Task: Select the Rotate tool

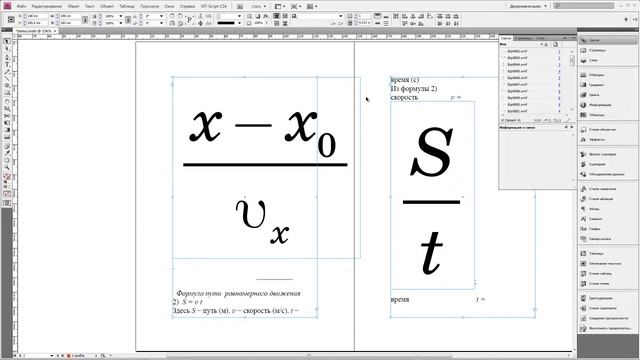Action: tap(7, 101)
